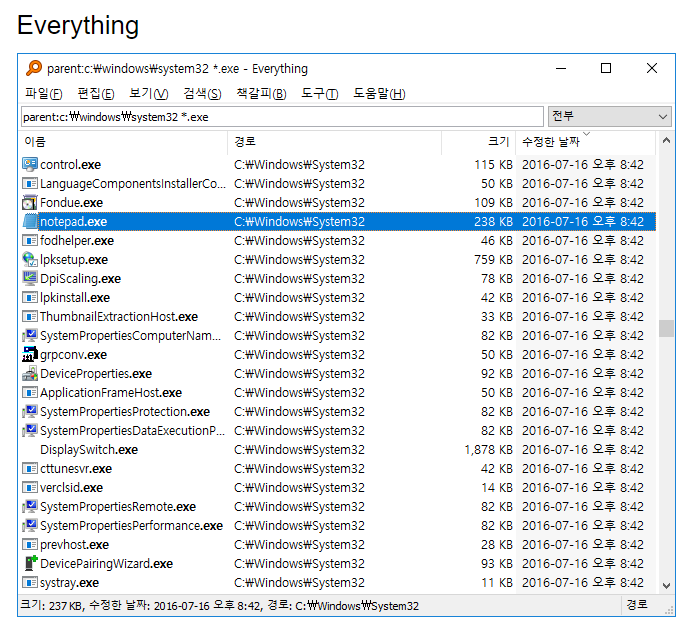The height and width of the screenshot is (634, 680).
Task: Click the search query input field
Action: pos(282,117)
